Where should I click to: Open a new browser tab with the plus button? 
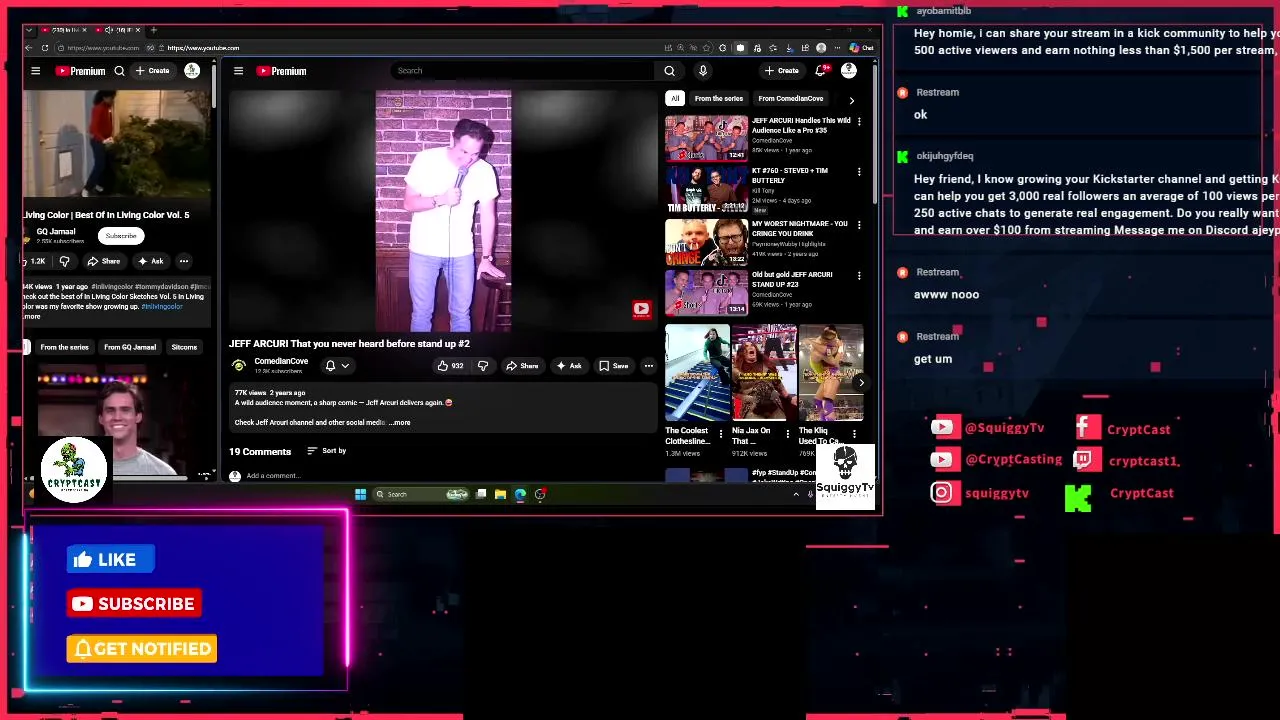pyautogui.click(x=153, y=30)
